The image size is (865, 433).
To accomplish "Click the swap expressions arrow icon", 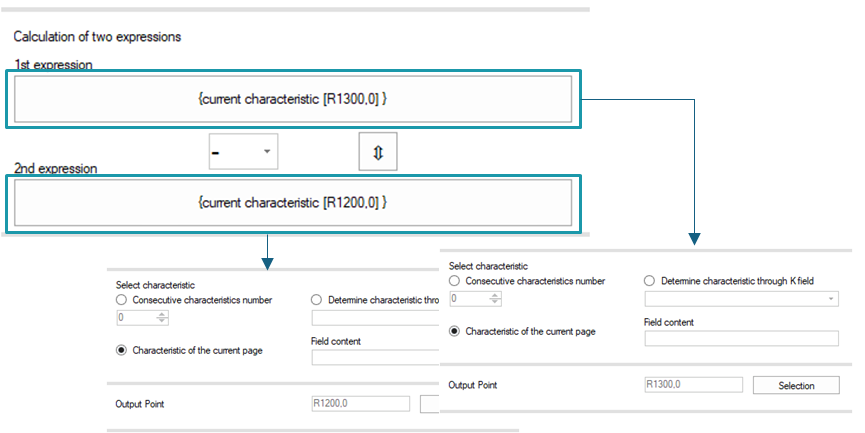I will click(x=378, y=152).
